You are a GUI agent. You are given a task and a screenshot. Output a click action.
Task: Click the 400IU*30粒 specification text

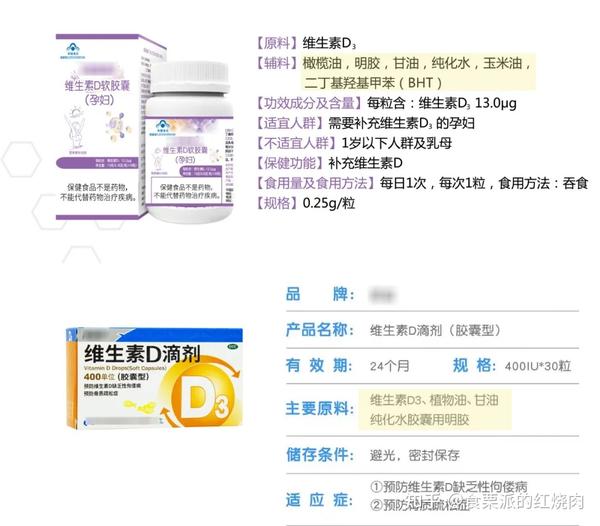point(538,366)
